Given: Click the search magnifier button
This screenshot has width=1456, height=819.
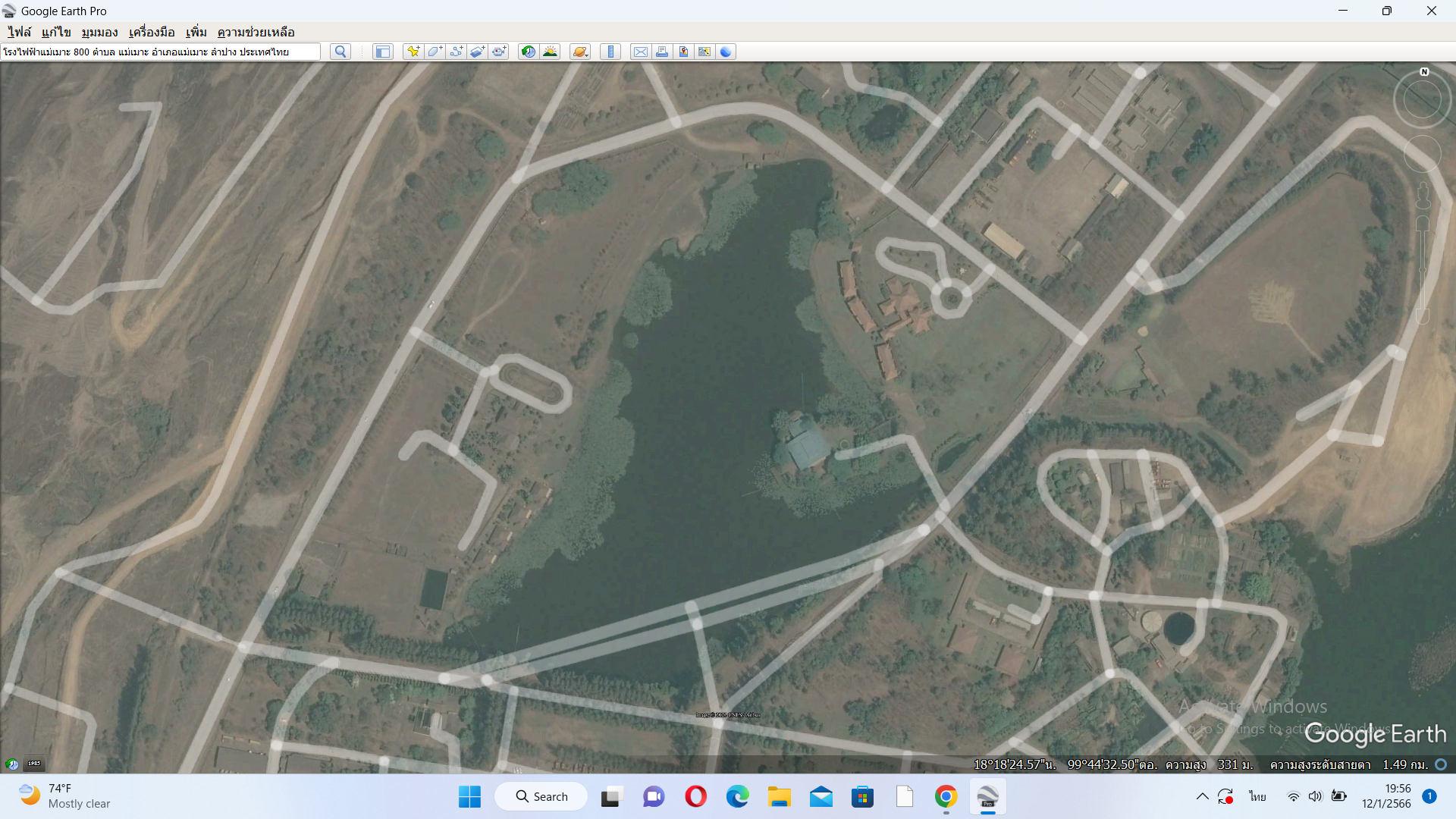Looking at the screenshot, I should click(340, 52).
